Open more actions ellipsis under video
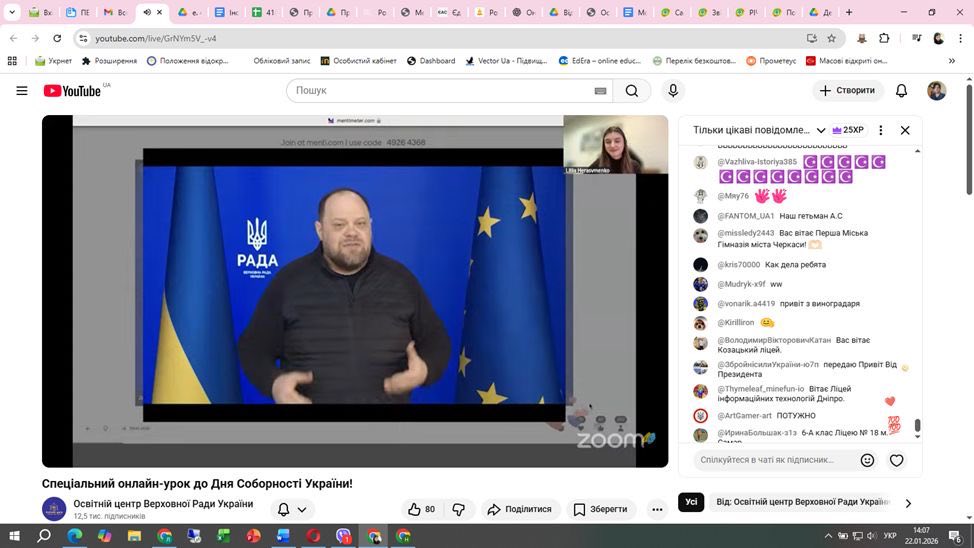974x548 pixels. point(657,509)
